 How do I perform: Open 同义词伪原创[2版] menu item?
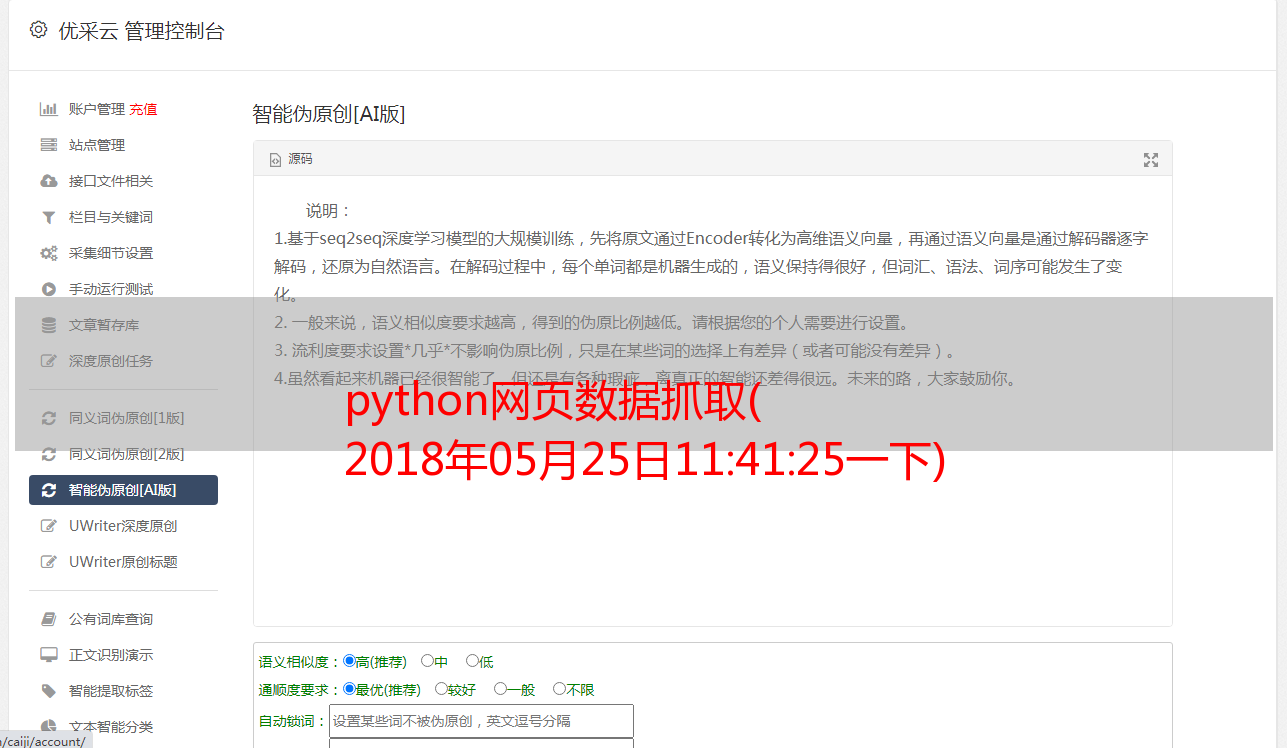point(127,454)
